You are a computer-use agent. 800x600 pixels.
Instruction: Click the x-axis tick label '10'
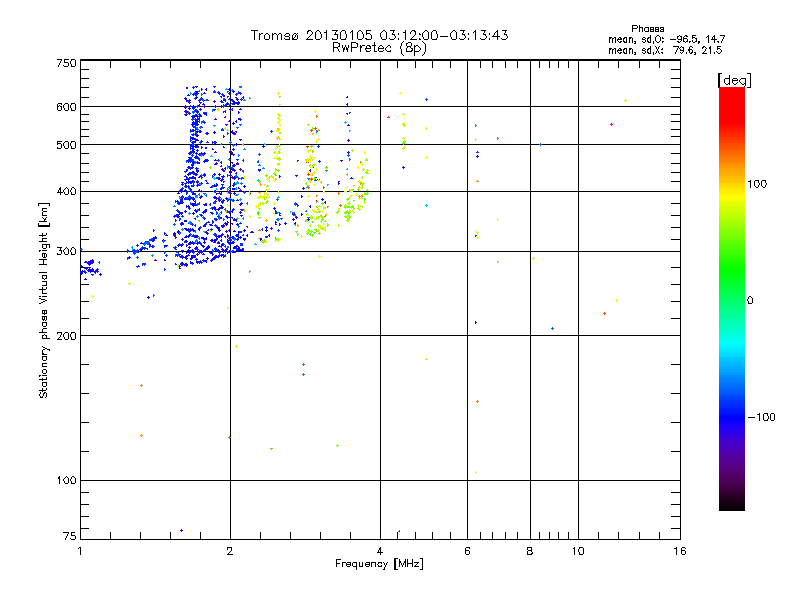(x=578, y=551)
